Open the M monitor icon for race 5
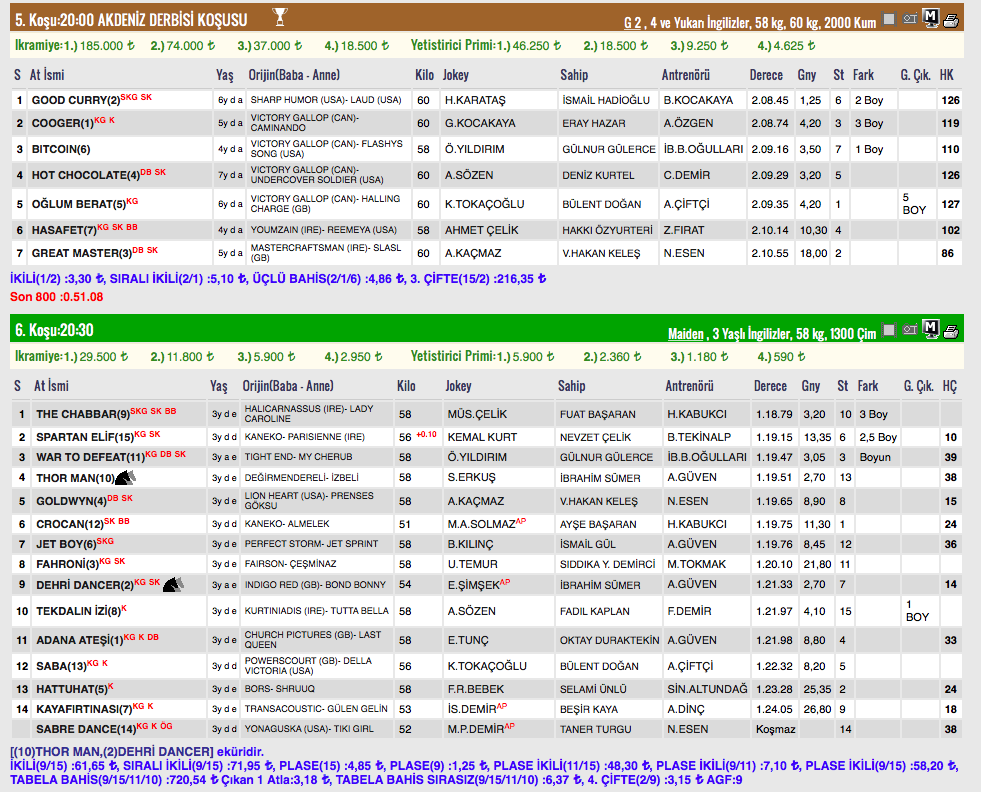The width and height of the screenshot is (981, 792). click(x=931, y=18)
